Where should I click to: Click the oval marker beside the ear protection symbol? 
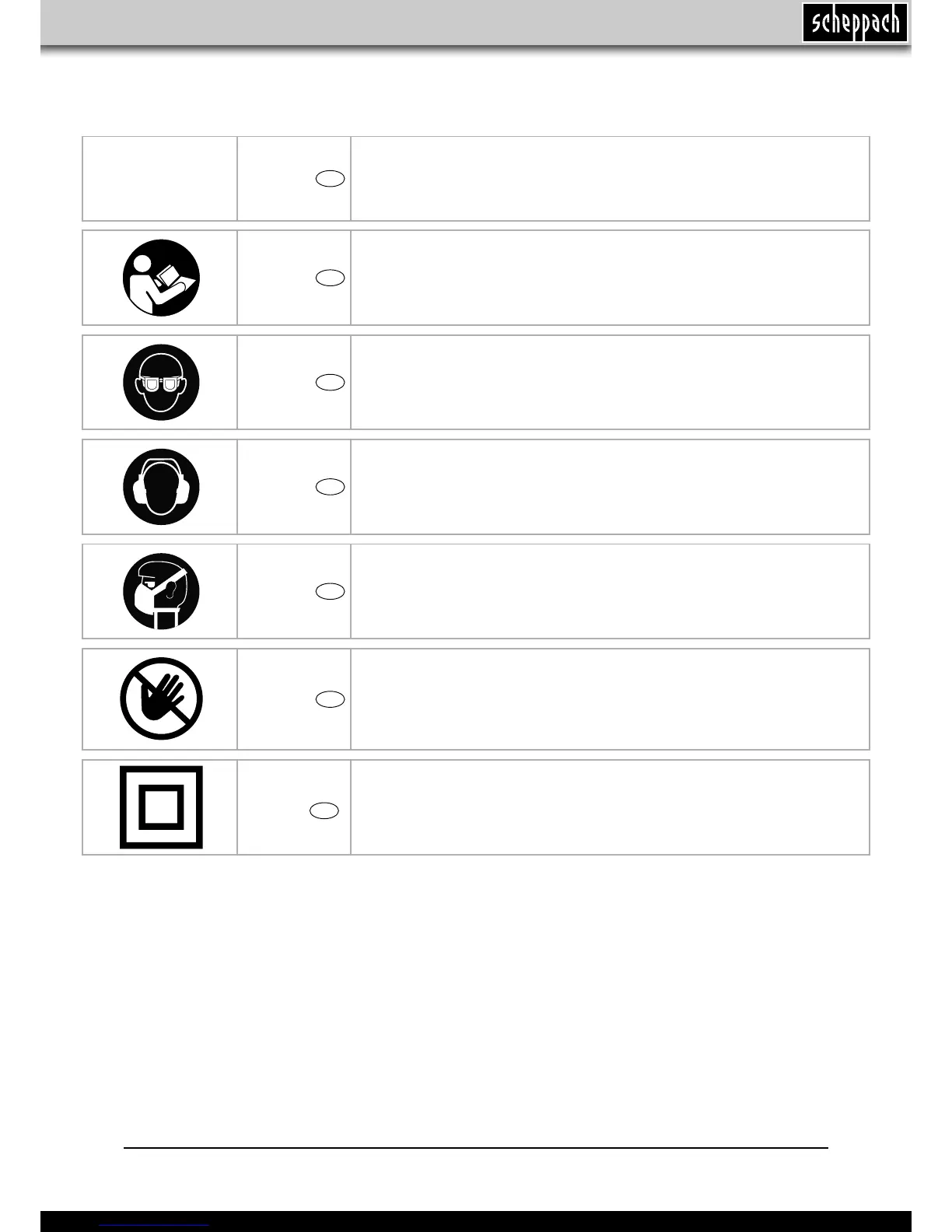331,487
